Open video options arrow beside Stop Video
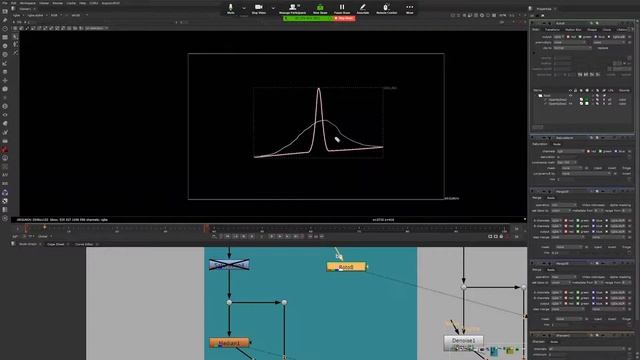This screenshot has height=360, width=640. click(x=273, y=8)
